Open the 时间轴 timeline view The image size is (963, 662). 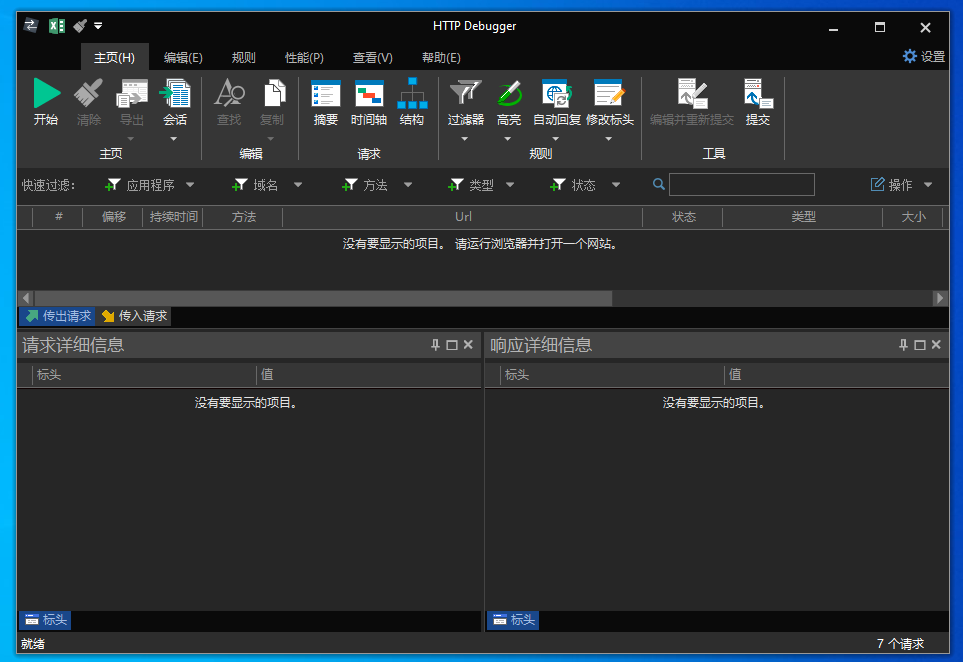tap(368, 103)
